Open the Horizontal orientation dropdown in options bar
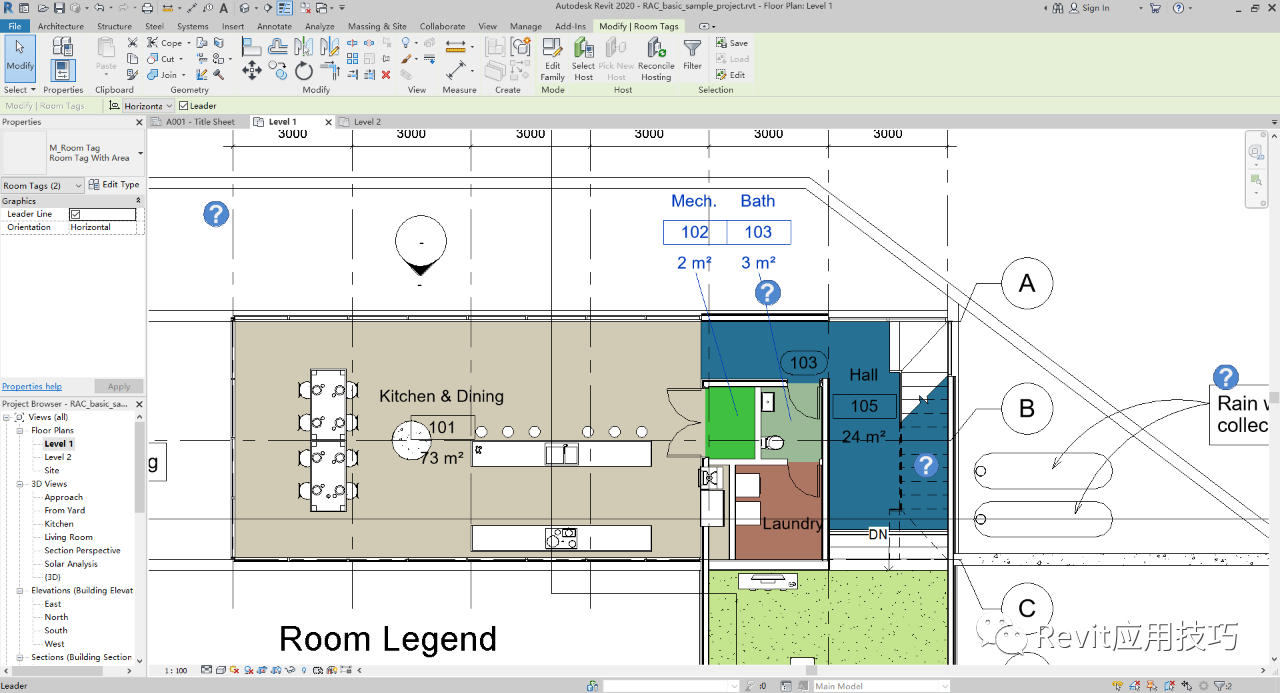Viewport: 1280px width, 693px height. (147, 106)
